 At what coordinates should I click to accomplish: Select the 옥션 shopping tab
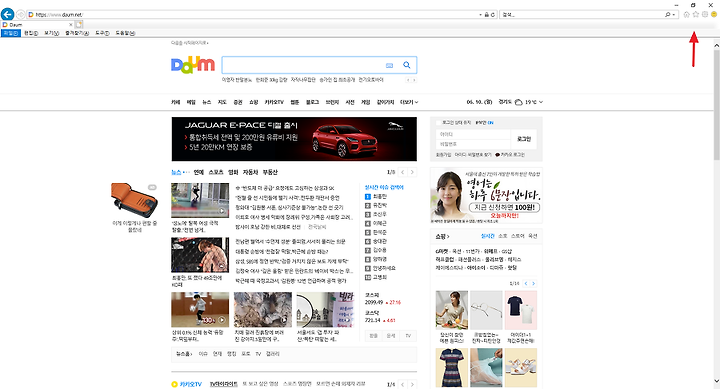533,236
